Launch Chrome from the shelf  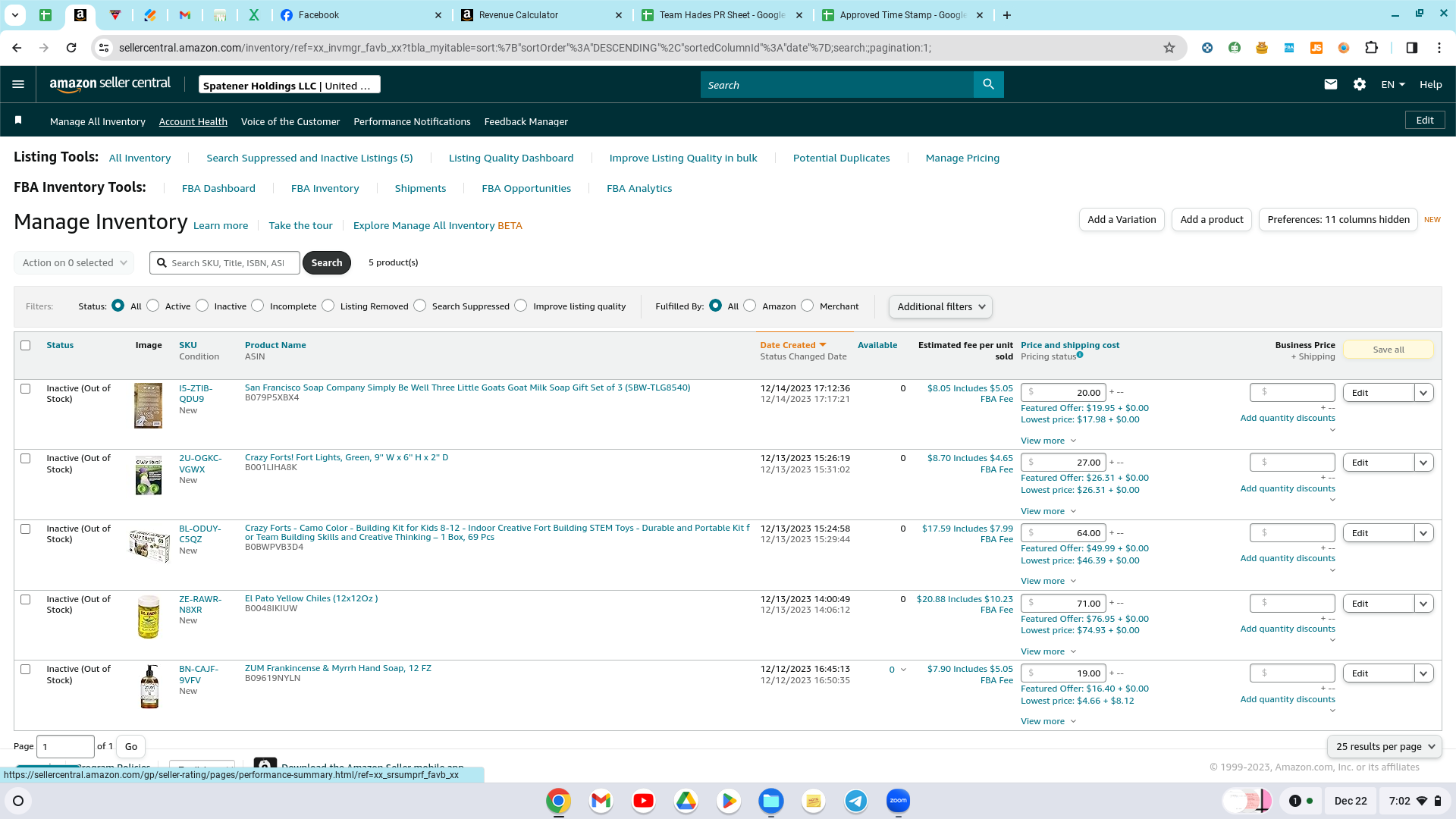[558, 801]
